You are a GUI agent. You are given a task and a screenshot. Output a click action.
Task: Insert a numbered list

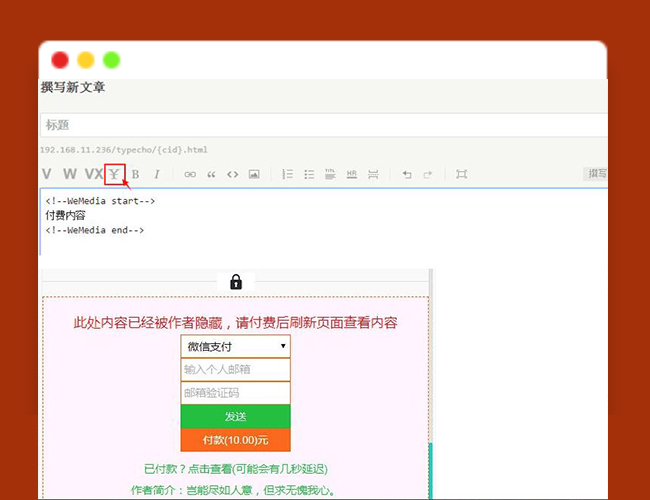287,174
